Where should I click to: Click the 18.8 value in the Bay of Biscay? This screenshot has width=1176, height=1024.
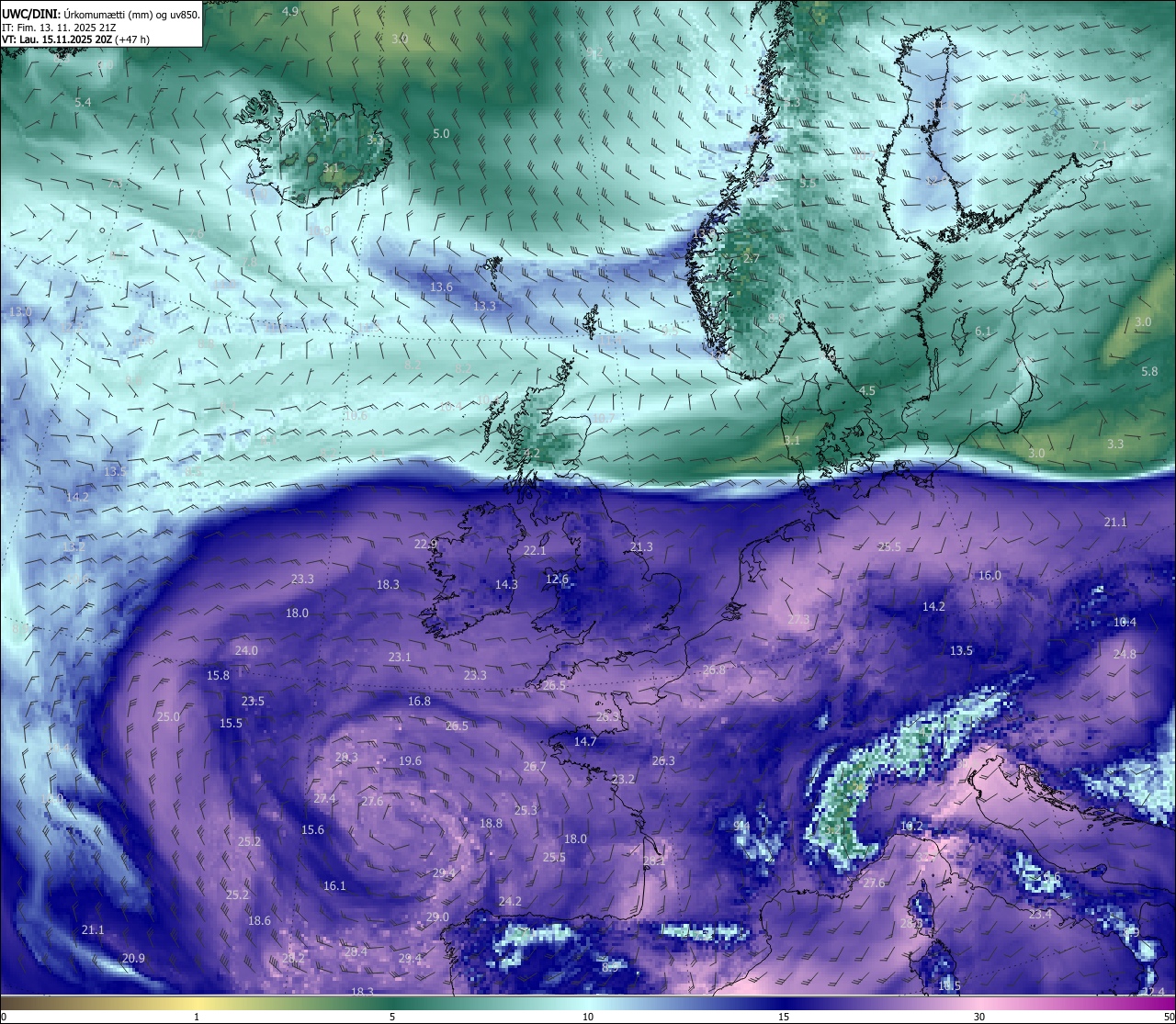(491, 823)
